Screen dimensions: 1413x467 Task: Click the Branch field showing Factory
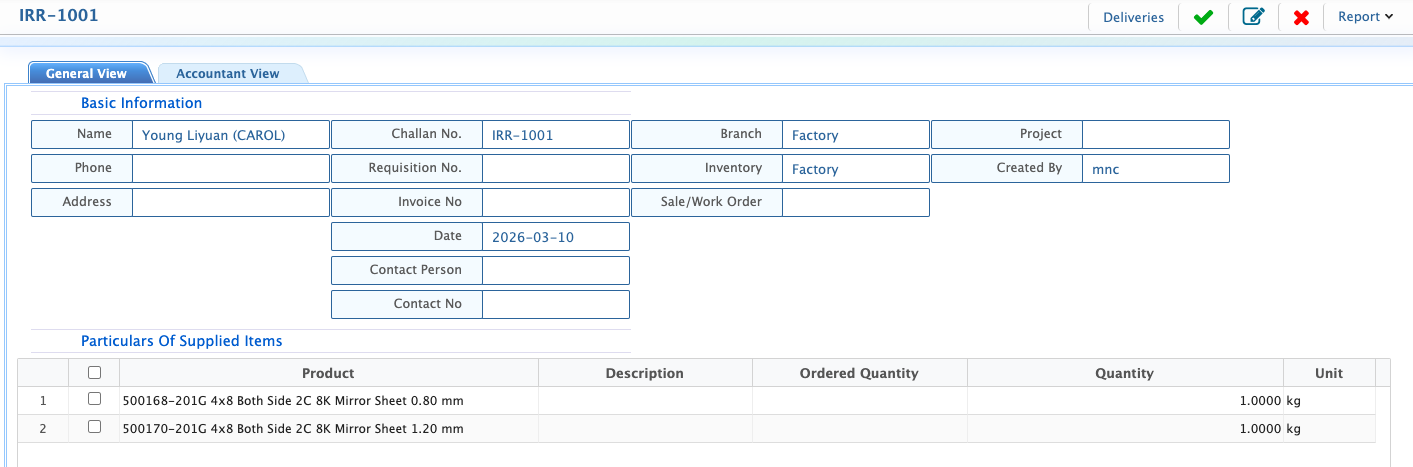pyautogui.click(x=855, y=135)
